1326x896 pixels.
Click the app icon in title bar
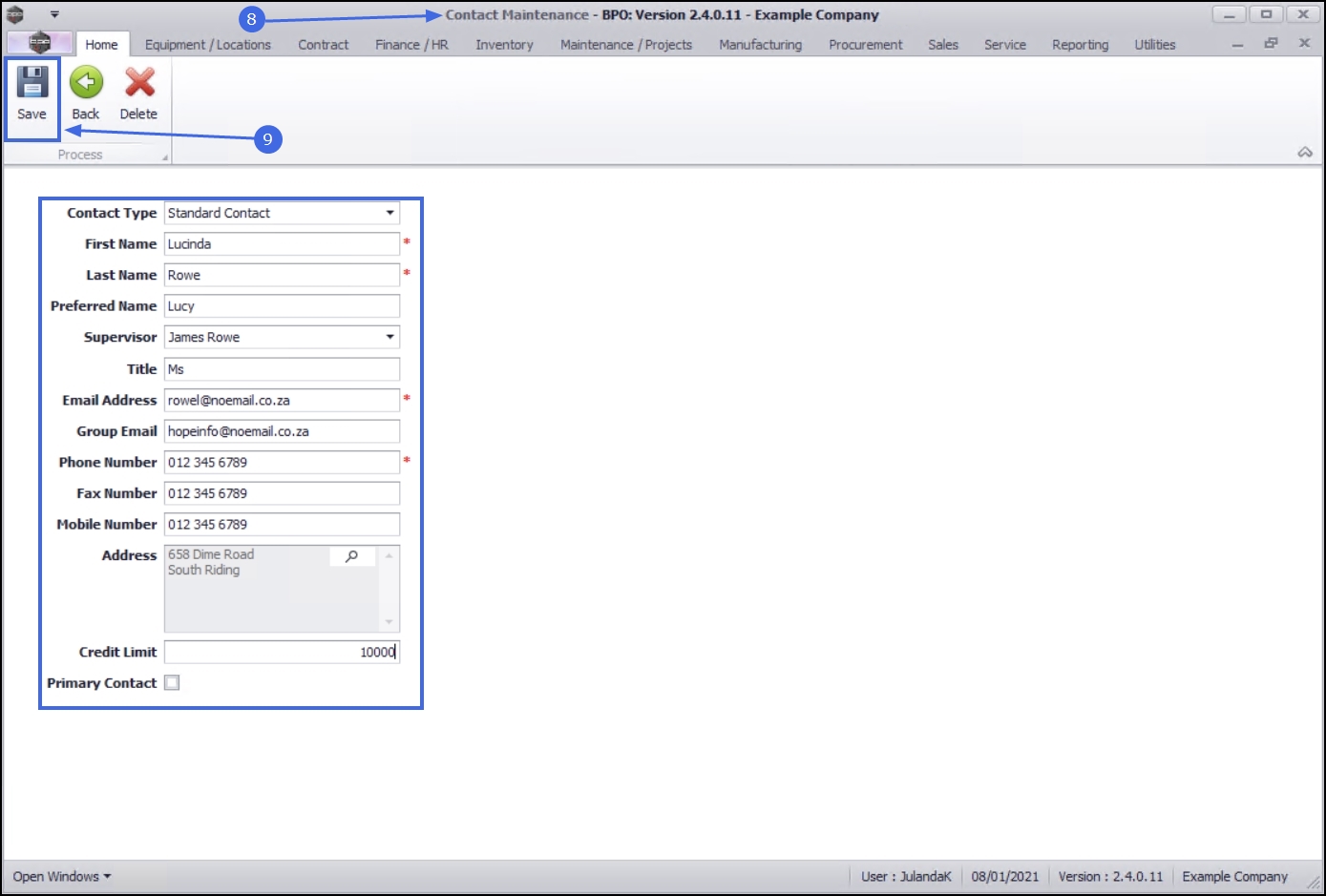click(15, 14)
